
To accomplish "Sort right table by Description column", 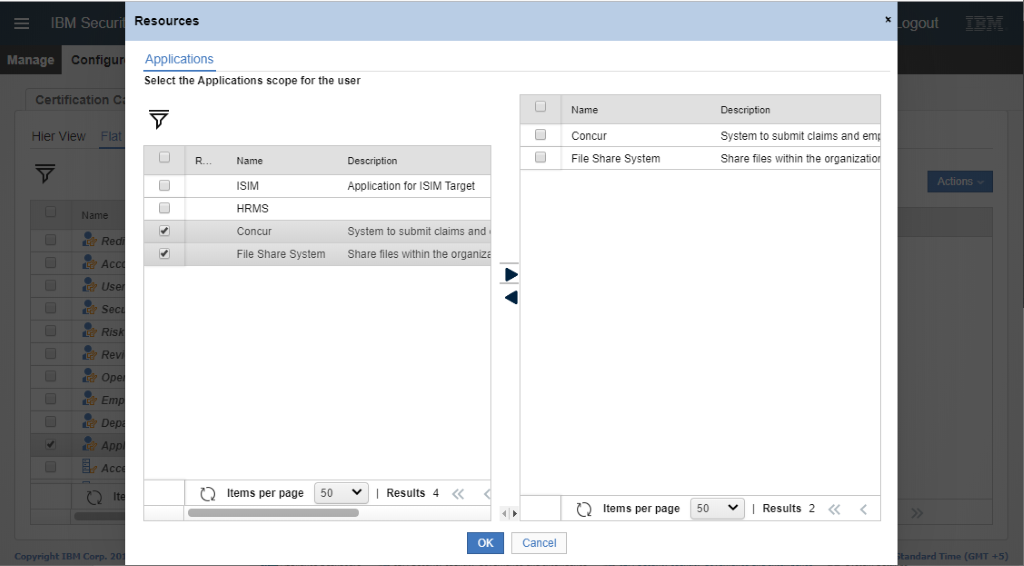I will click(745, 110).
